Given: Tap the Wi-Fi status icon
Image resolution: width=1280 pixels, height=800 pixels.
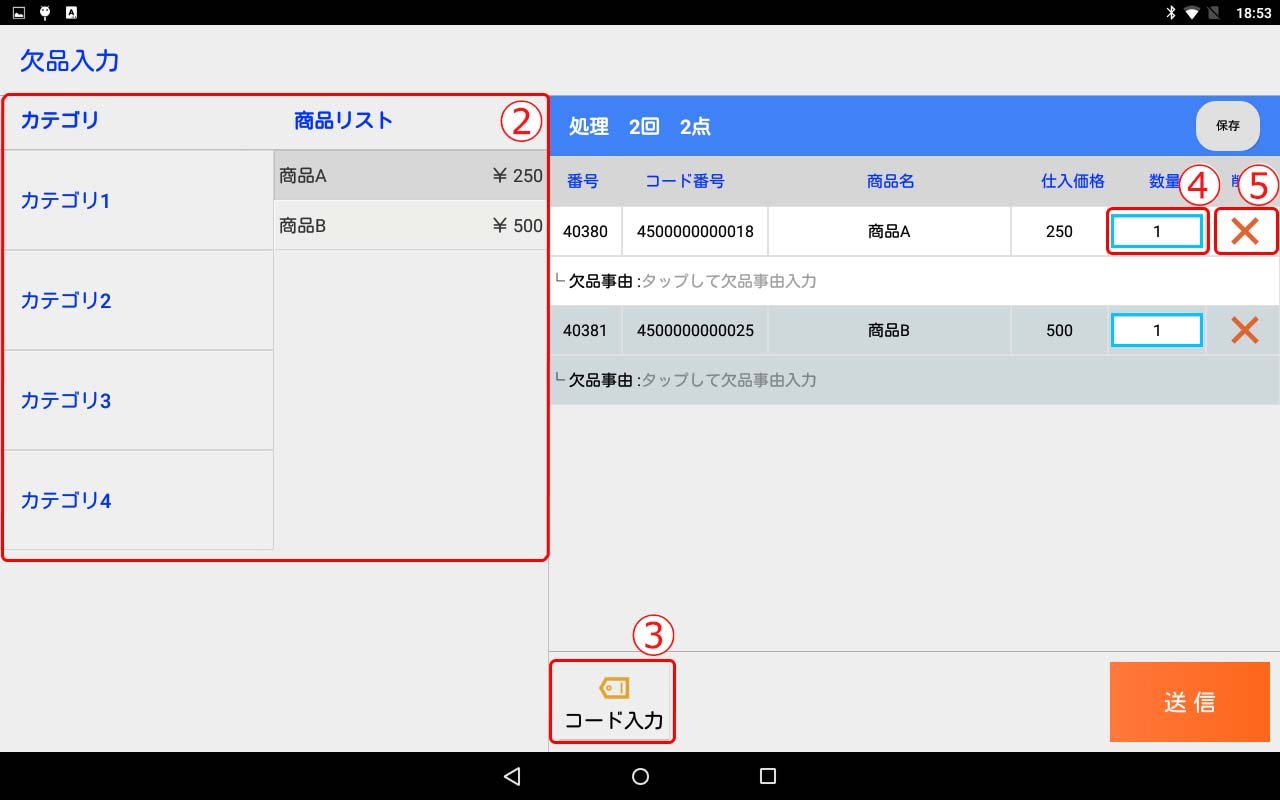Looking at the screenshot, I should (1192, 13).
